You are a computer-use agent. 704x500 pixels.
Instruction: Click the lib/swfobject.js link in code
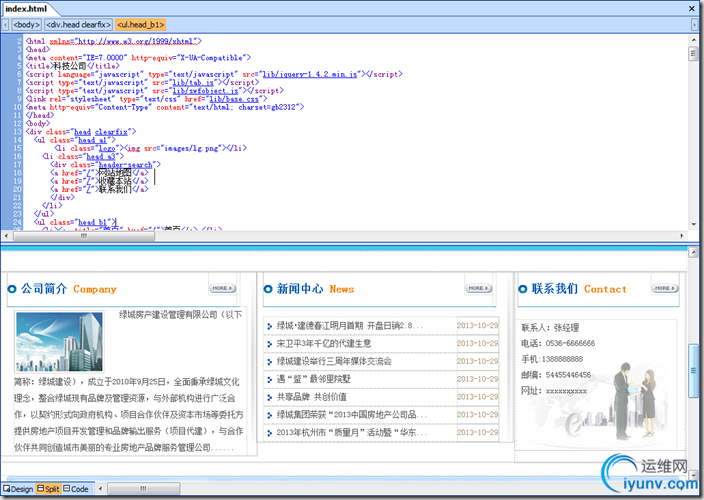pyautogui.click(x=206, y=91)
